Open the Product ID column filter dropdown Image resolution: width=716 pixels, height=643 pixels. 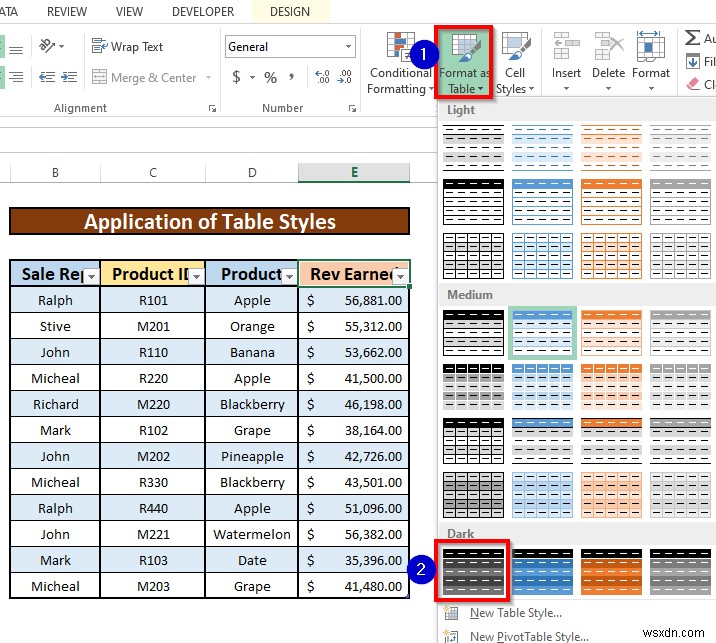pyautogui.click(x=197, y=276)
